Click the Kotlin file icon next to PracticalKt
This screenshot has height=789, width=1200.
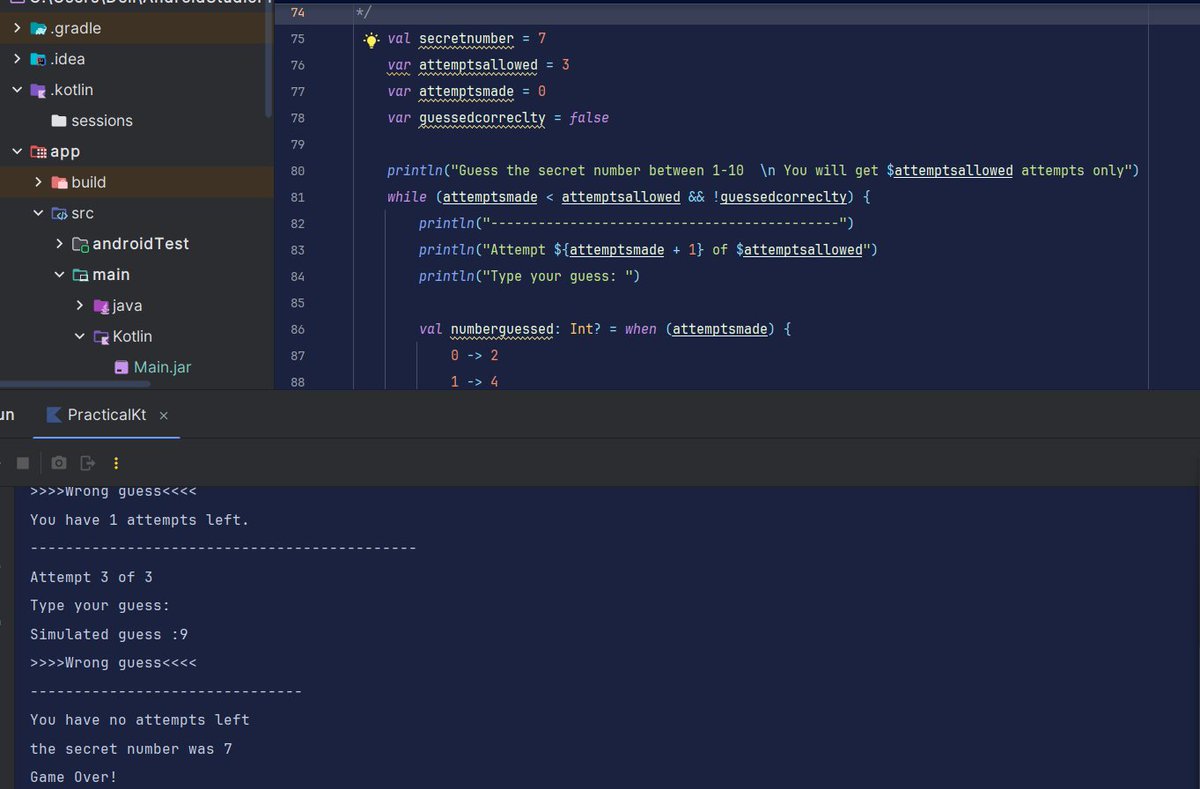[x=52, y=413]
